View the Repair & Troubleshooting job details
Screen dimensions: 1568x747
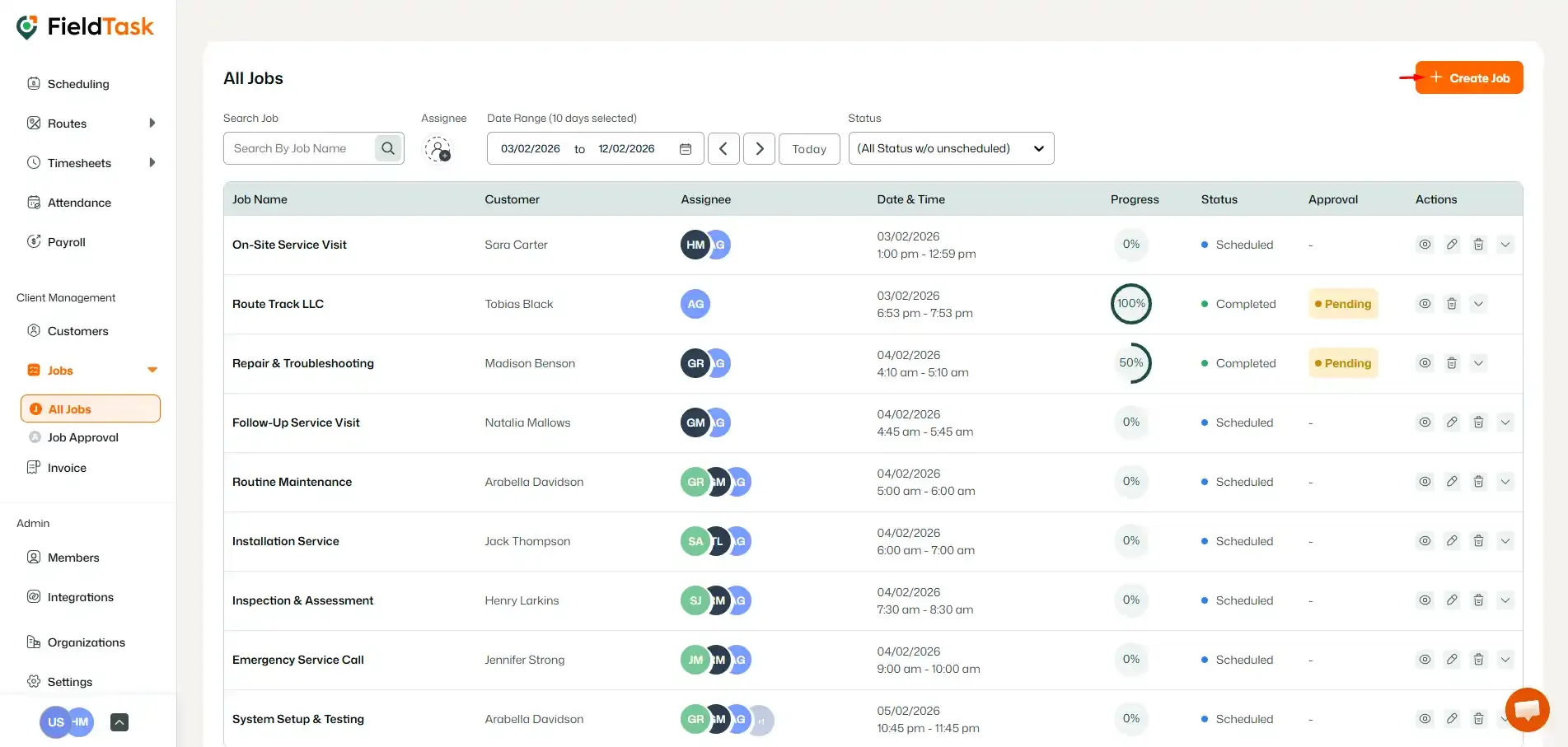[x=1425, y=363]
